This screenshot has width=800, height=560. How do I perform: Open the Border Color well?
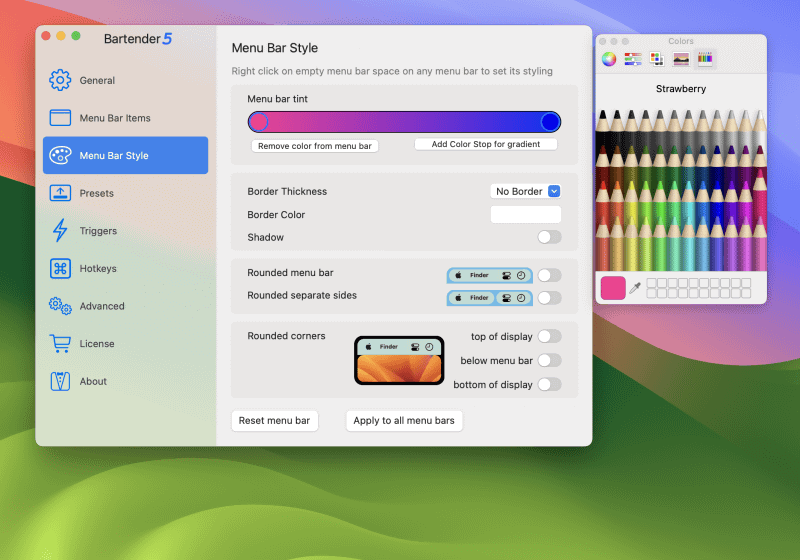pyautogui.click(x=526, y=214)
